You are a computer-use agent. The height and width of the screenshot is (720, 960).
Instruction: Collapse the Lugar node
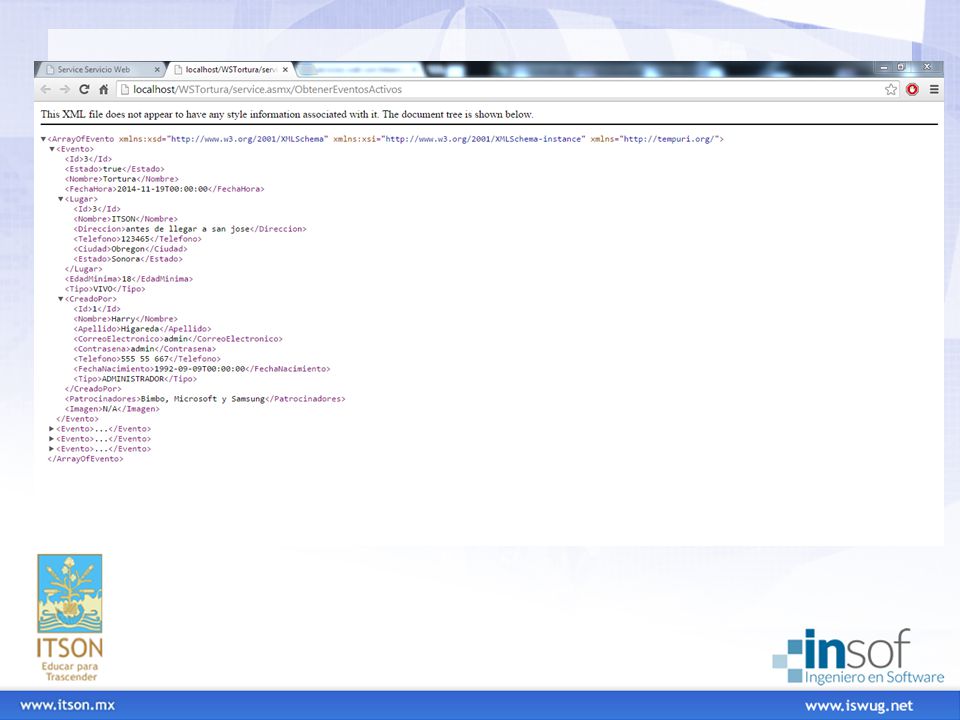[x=61, y=199]
